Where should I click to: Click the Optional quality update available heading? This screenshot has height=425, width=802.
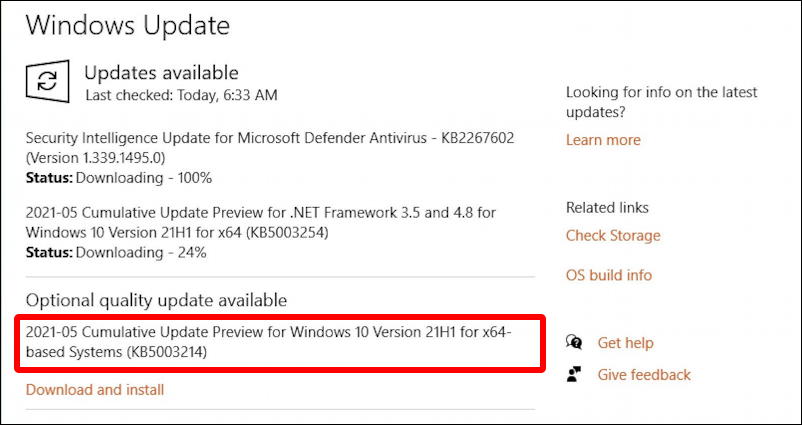tap(157, 300)
